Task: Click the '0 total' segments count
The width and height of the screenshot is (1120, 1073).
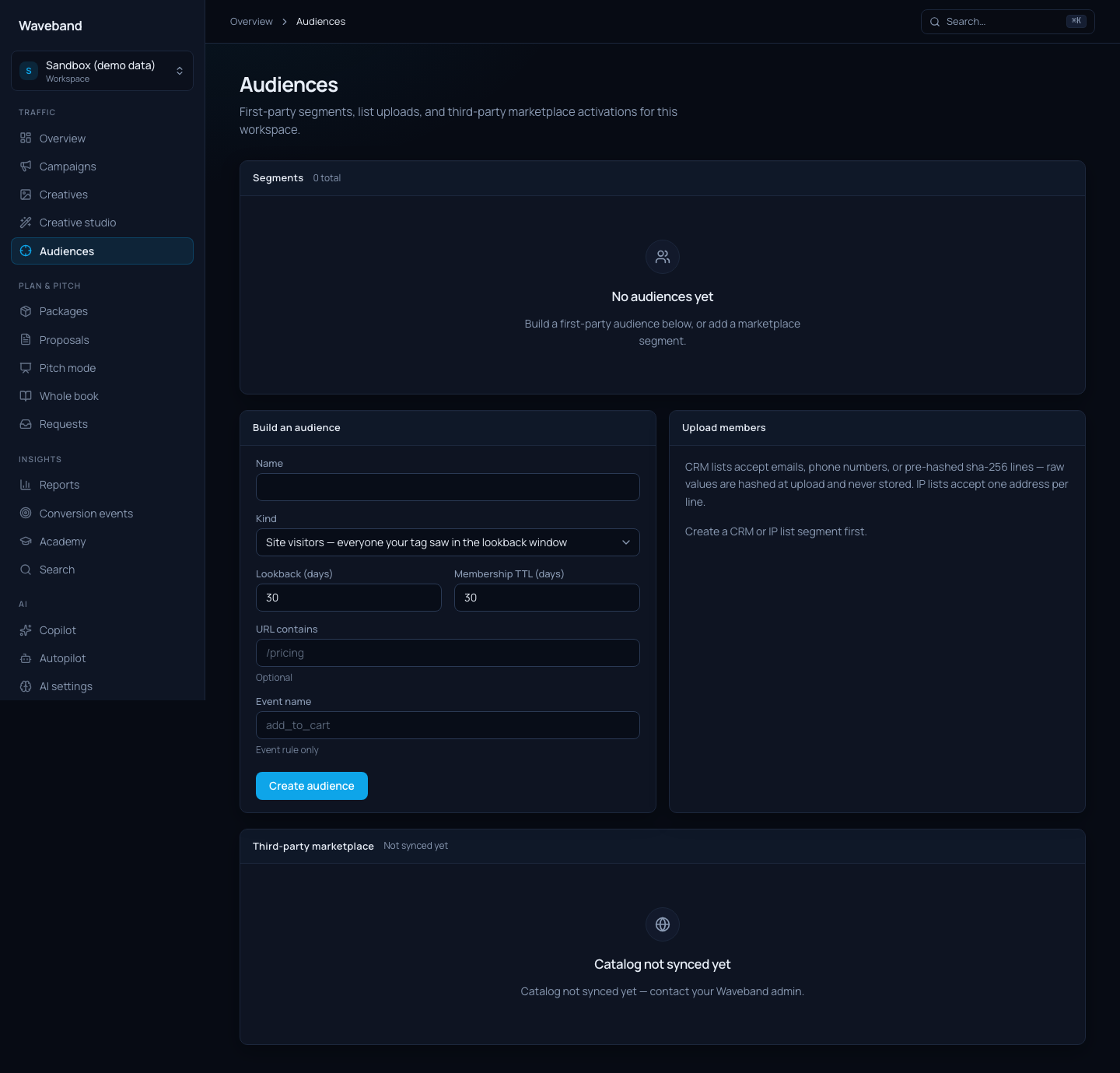Action: coord(327,178)
